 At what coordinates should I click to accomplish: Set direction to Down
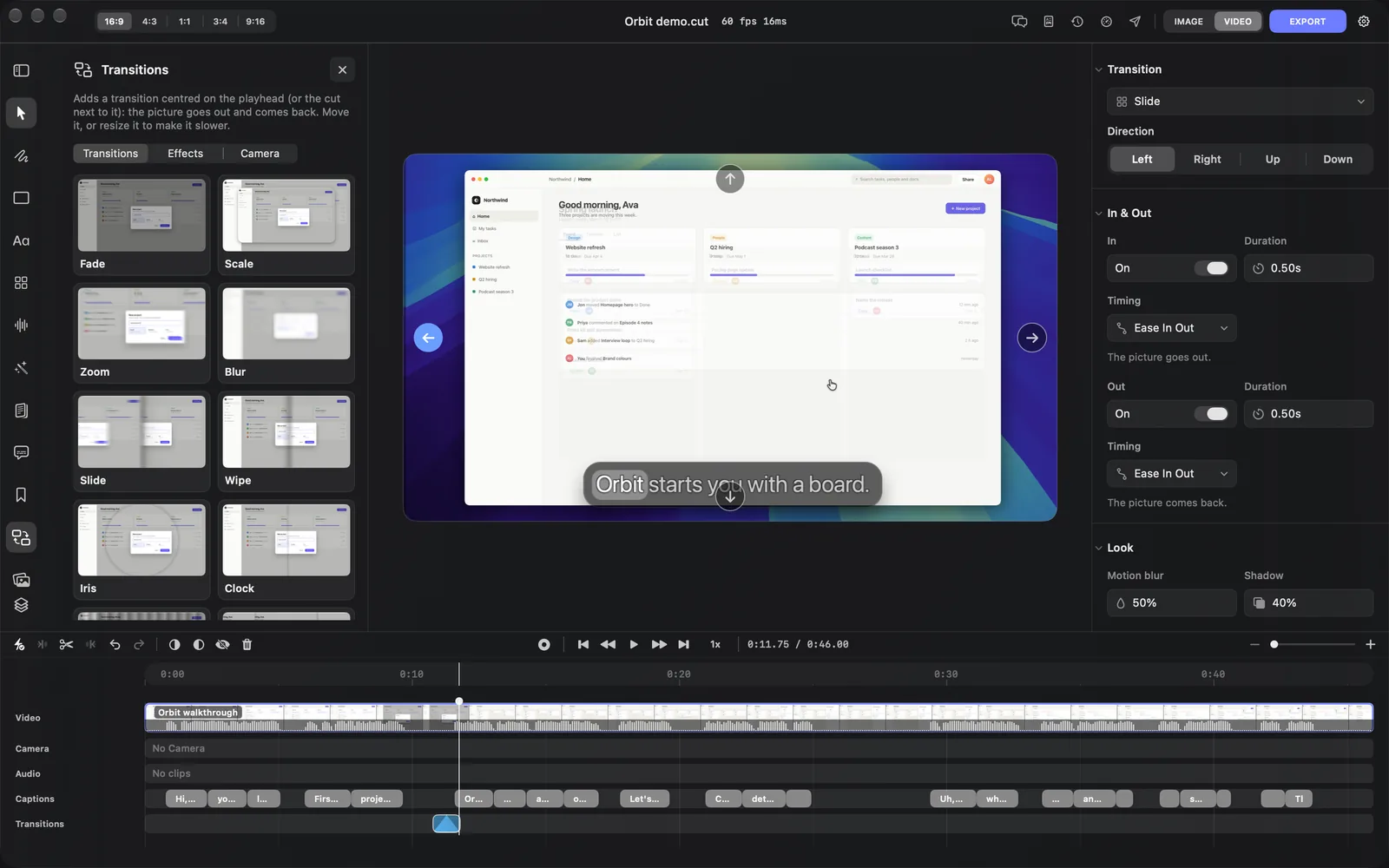[1338, 159]
